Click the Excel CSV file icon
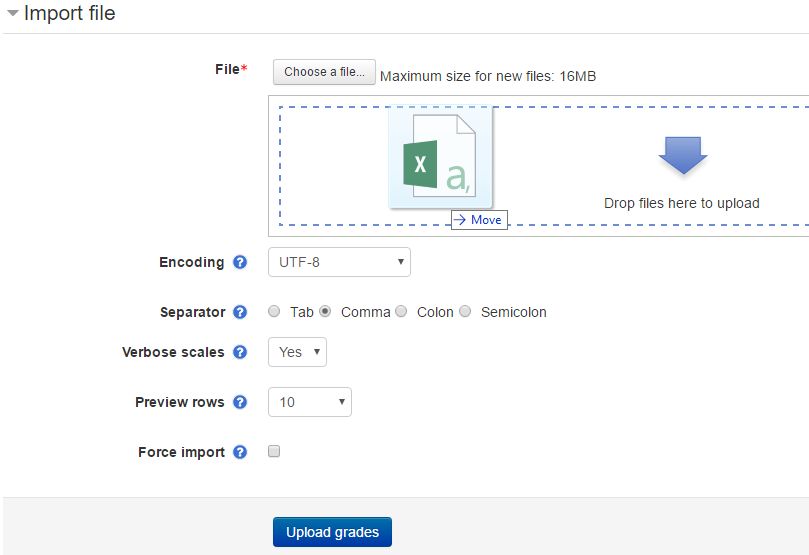 coord(440,156)
